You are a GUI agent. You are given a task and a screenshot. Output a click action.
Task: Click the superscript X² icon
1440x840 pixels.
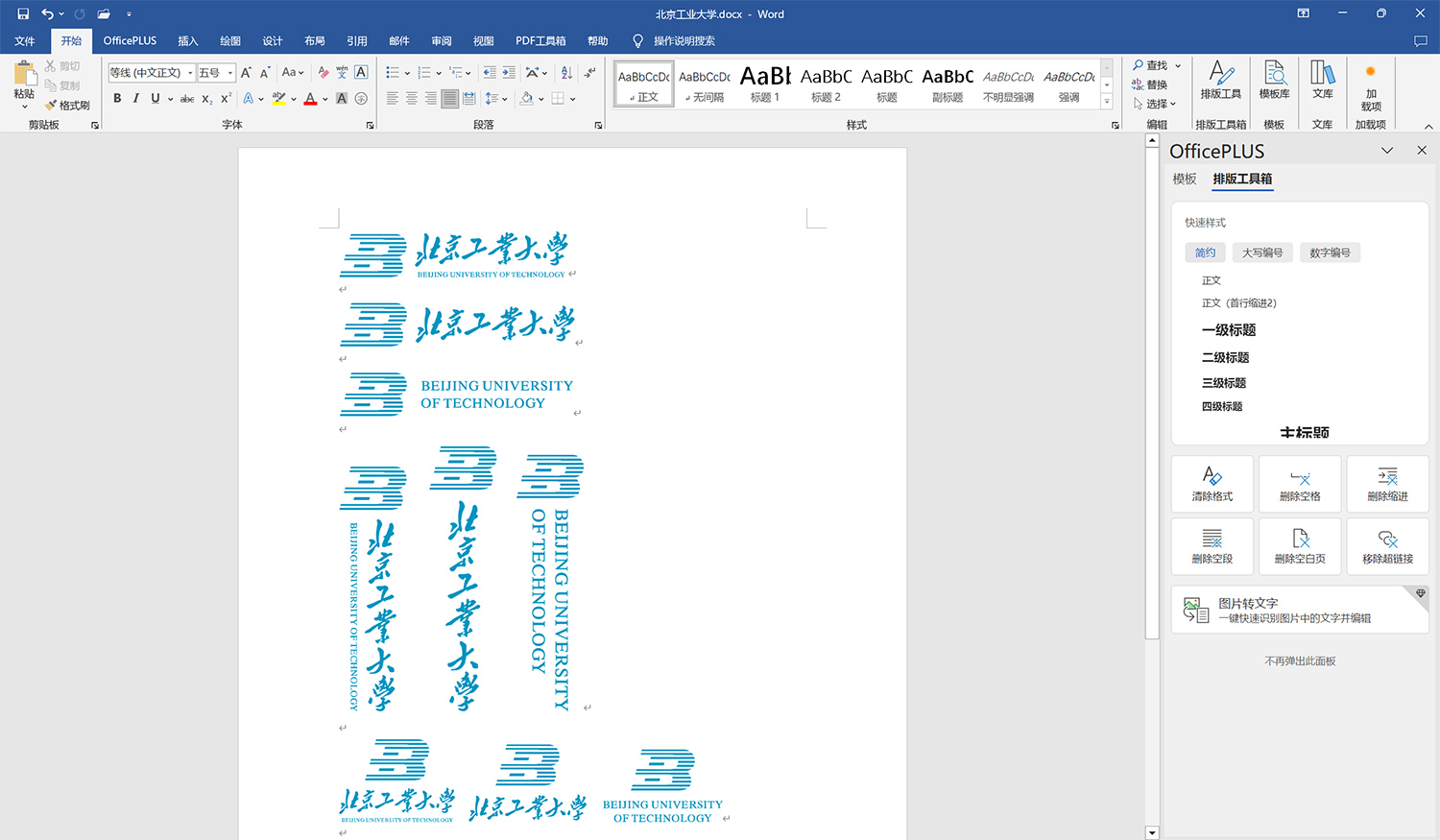pos(226,98)
